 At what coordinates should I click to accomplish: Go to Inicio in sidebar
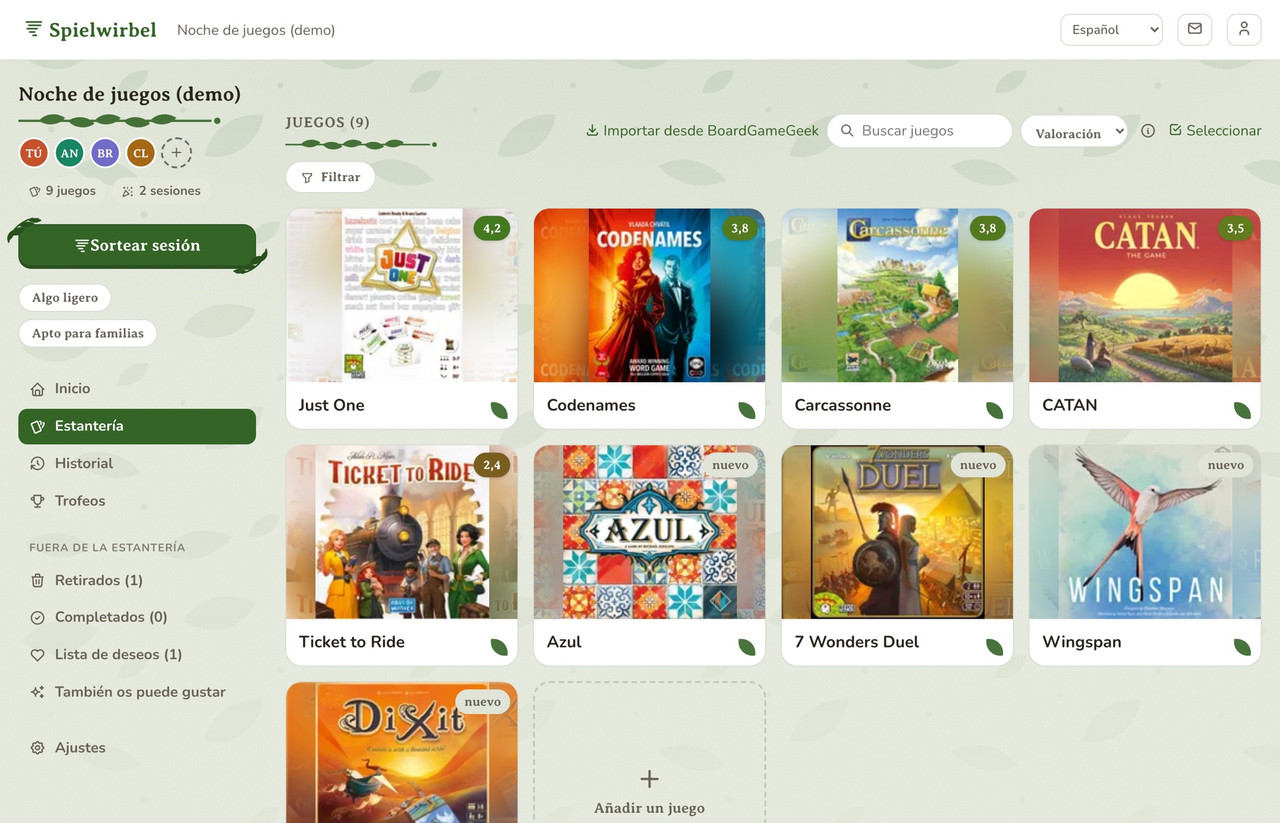[x=137, y=389]
